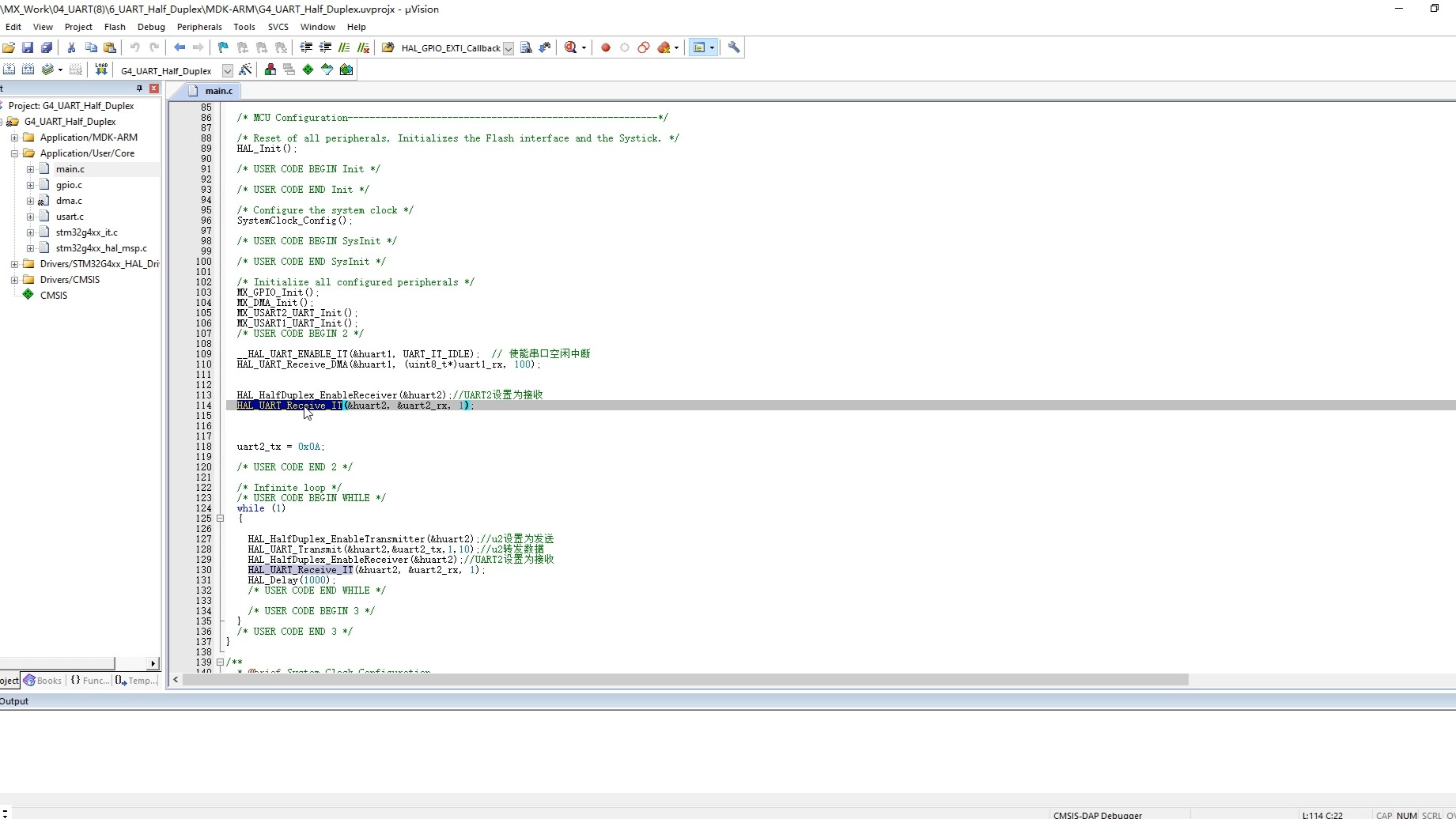Toggle auto-hide pin on project panel

point(140,89)
